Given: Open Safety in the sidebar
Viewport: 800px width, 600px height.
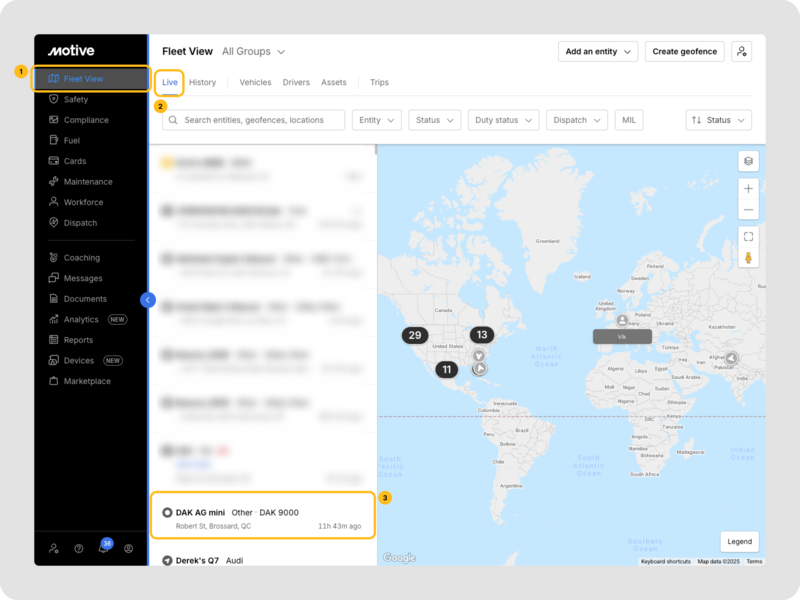Looking at the screenshot, I should [76, 99].
